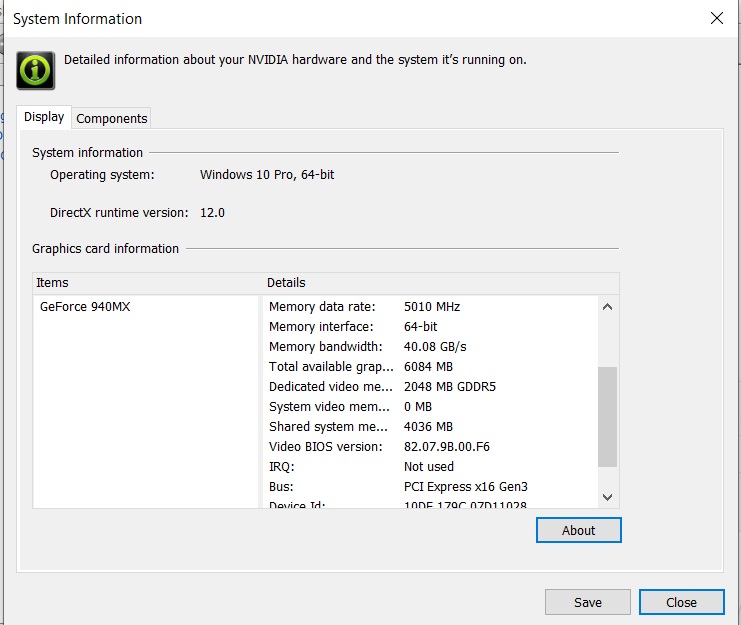Select the Shared system memory row
The width and height of the screenshot is (741, 625).
pyautogui.click(x=430, y=427)
